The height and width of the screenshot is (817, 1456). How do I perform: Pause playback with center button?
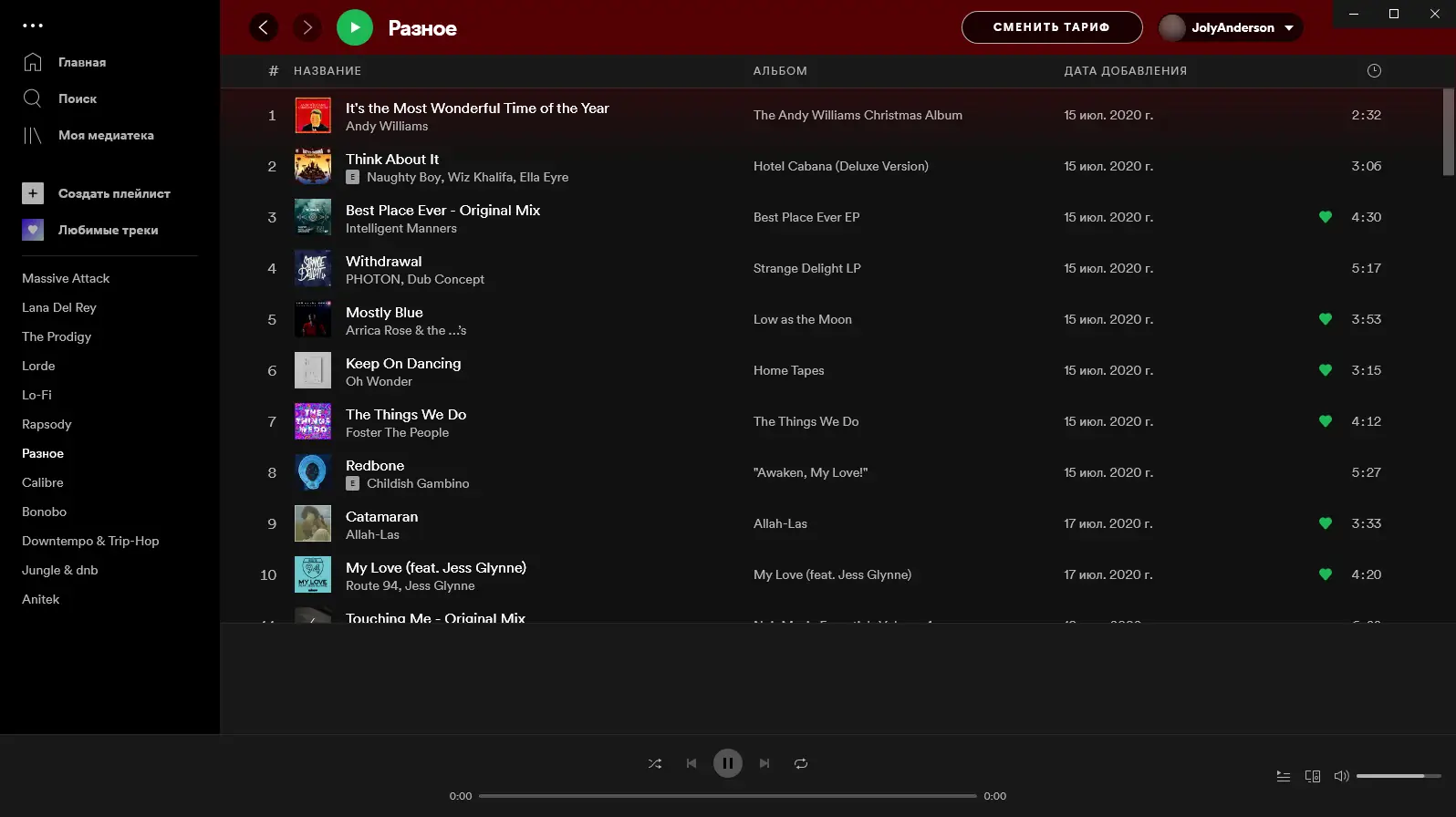coord(728,763)
